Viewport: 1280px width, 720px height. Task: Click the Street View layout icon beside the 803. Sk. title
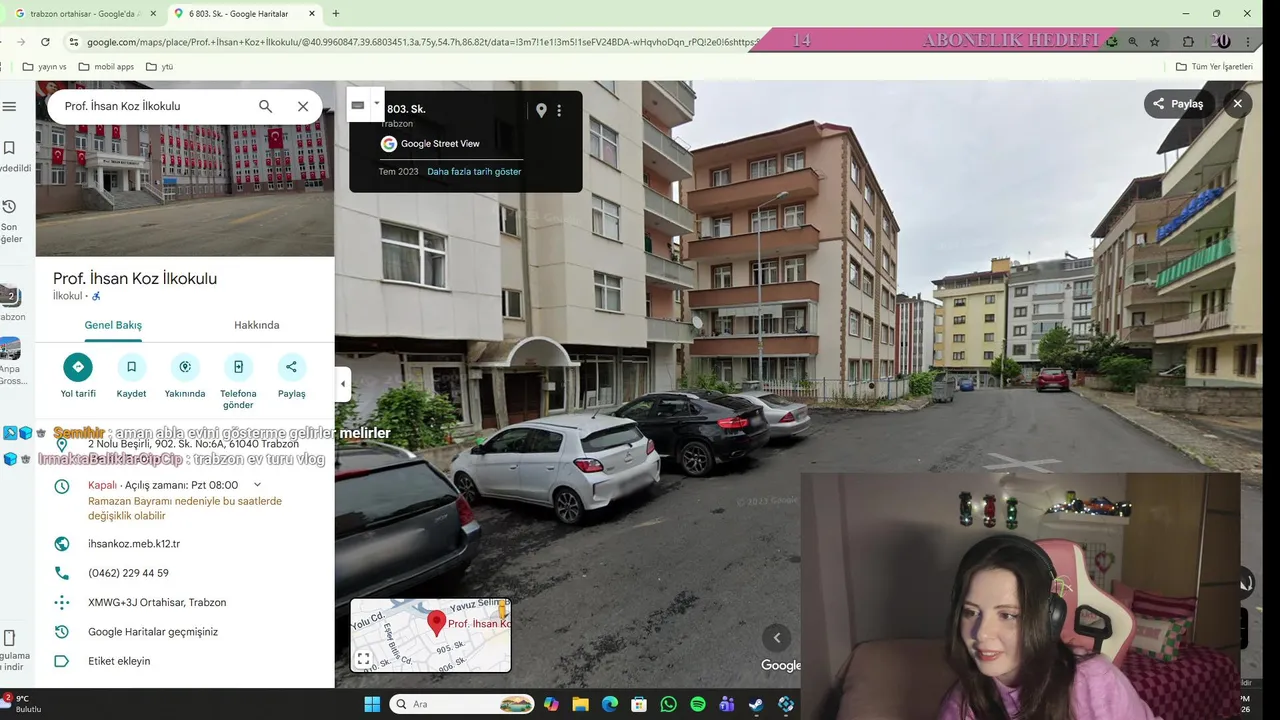point(358,105)
